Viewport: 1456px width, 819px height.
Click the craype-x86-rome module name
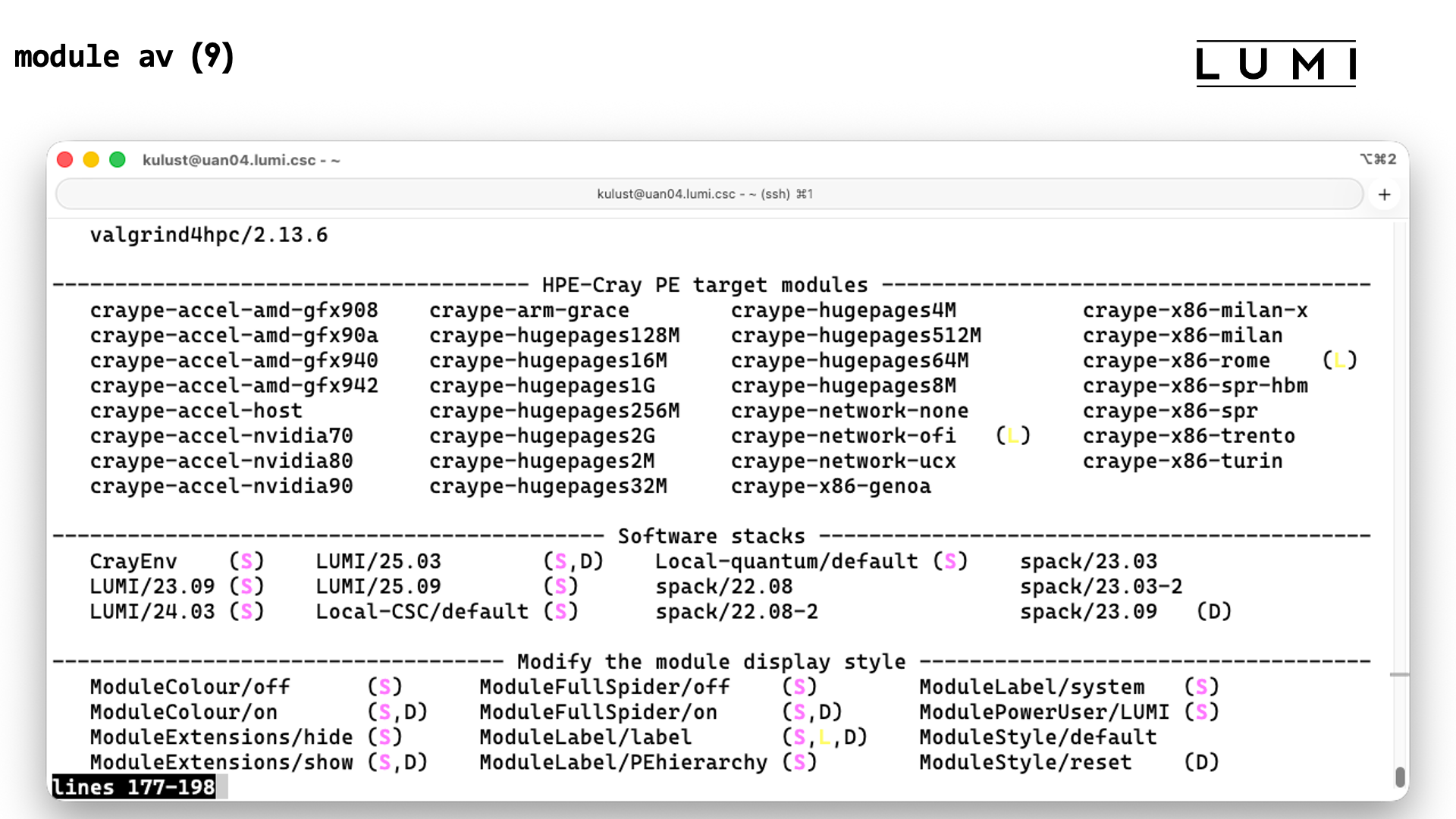1175,360
